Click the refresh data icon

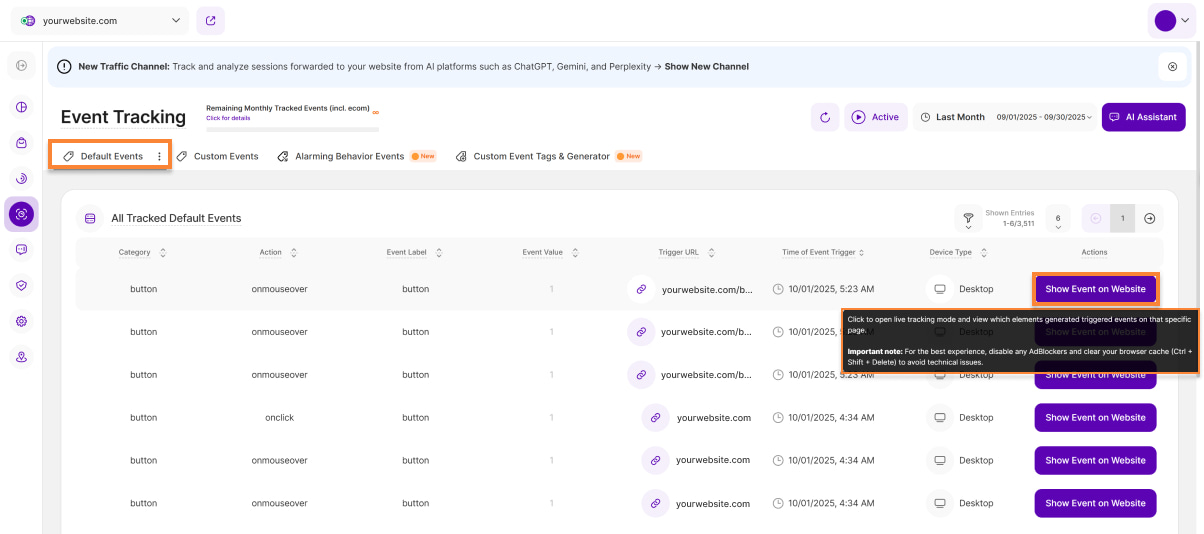point(825,117)
